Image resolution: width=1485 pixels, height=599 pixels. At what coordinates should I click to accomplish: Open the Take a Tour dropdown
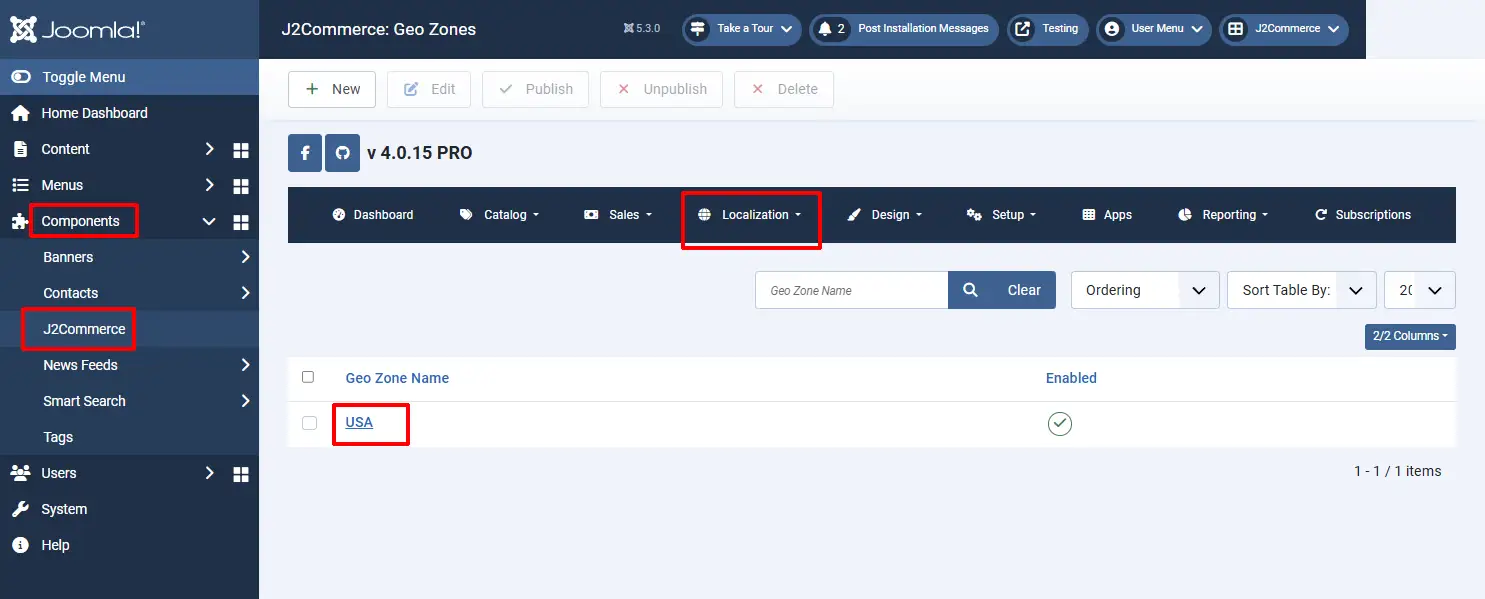(x=742, y=29)
